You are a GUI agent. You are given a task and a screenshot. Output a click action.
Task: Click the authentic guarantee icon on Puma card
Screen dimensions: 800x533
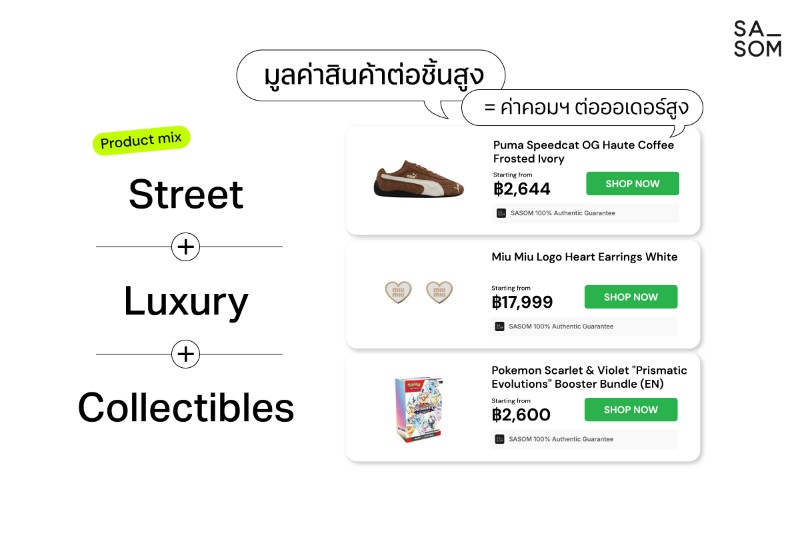[501, 213]
